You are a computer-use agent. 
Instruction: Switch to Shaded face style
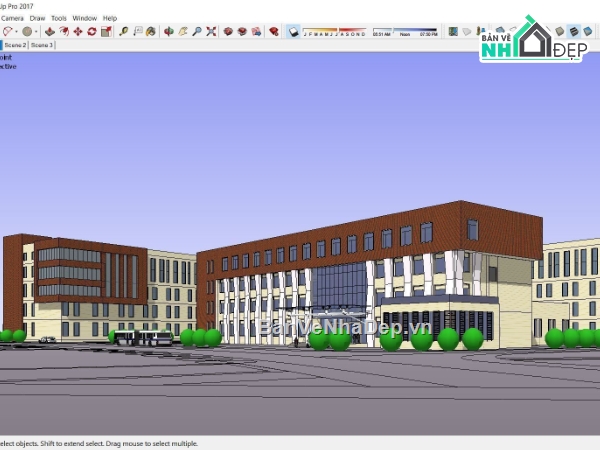coord(559,31)
